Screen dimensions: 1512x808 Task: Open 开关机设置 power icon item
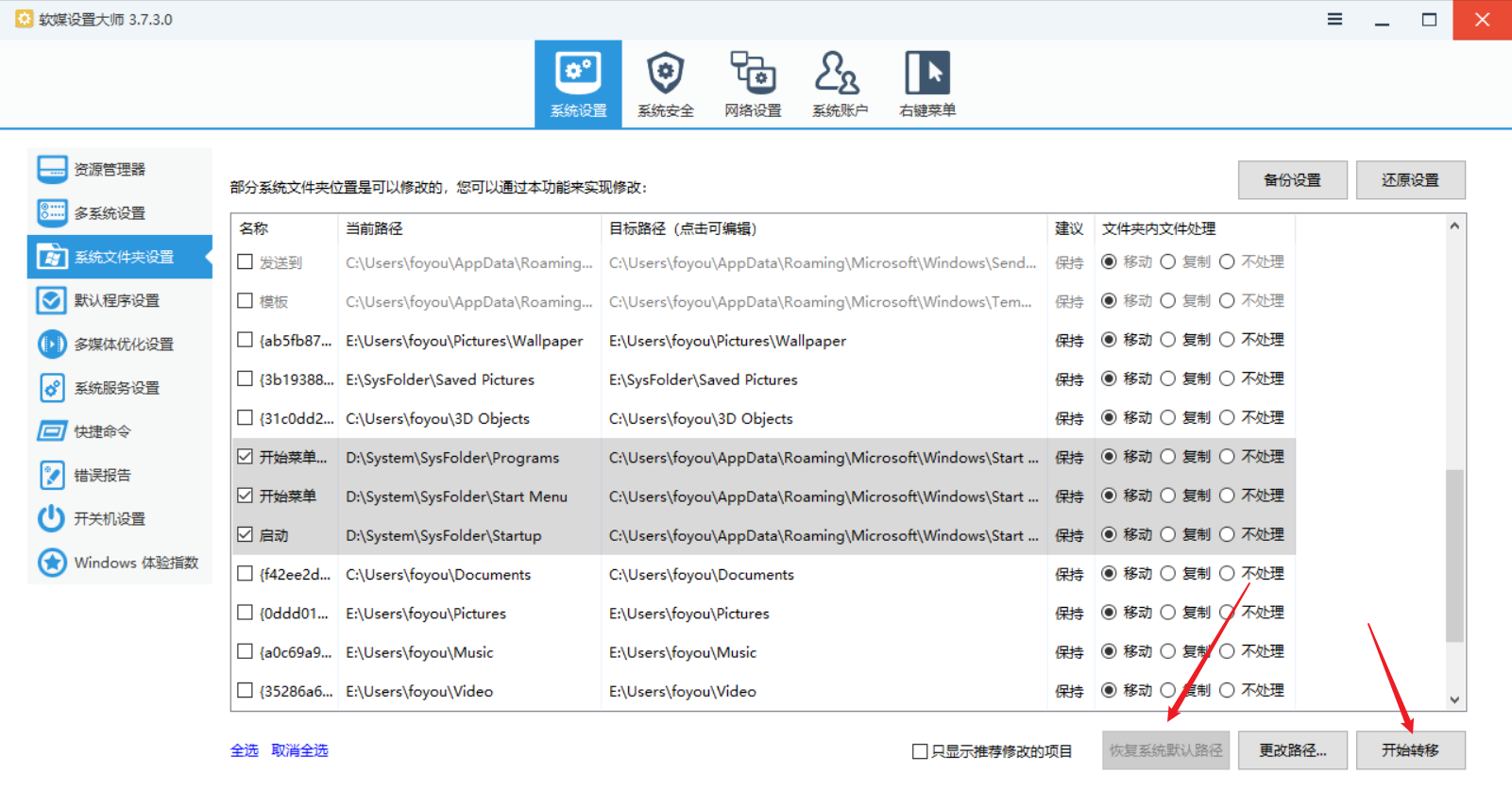(110, 519)
